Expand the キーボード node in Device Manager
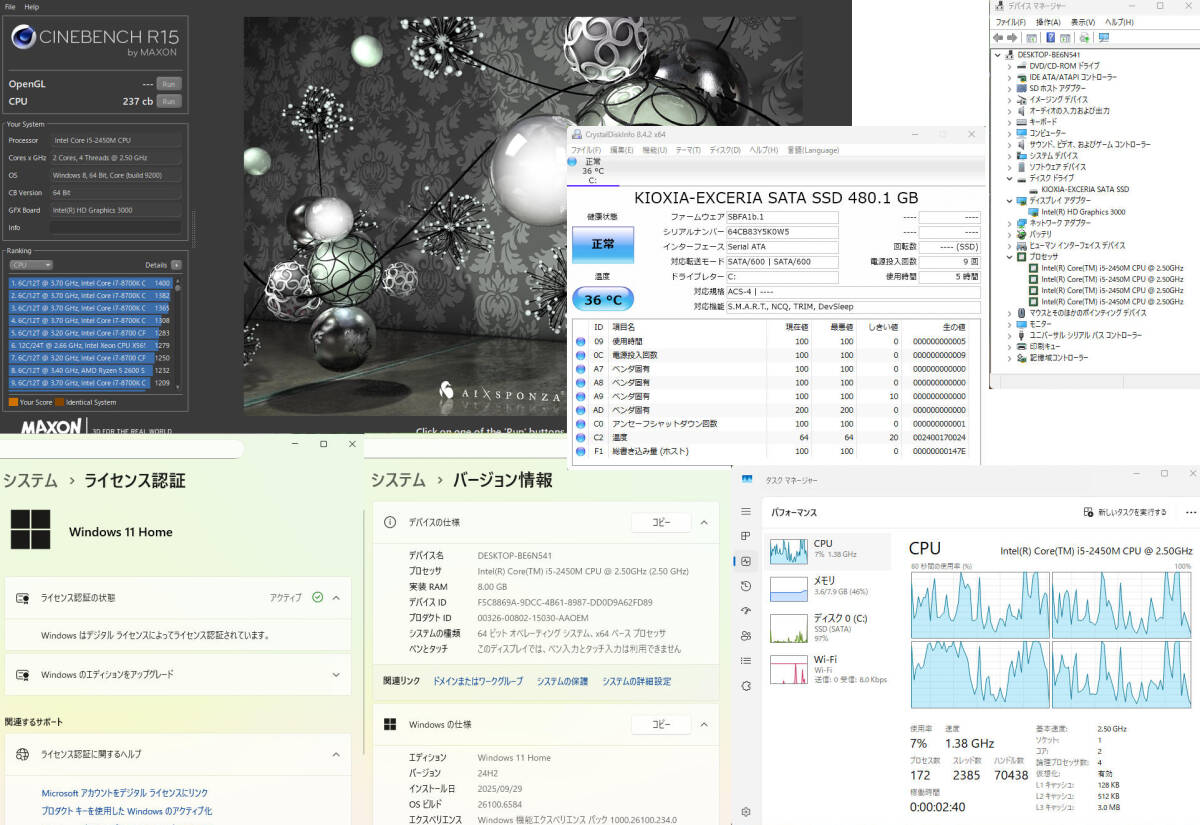Viewport: 1200px width, 825px height. click(x=1011, y=122)
